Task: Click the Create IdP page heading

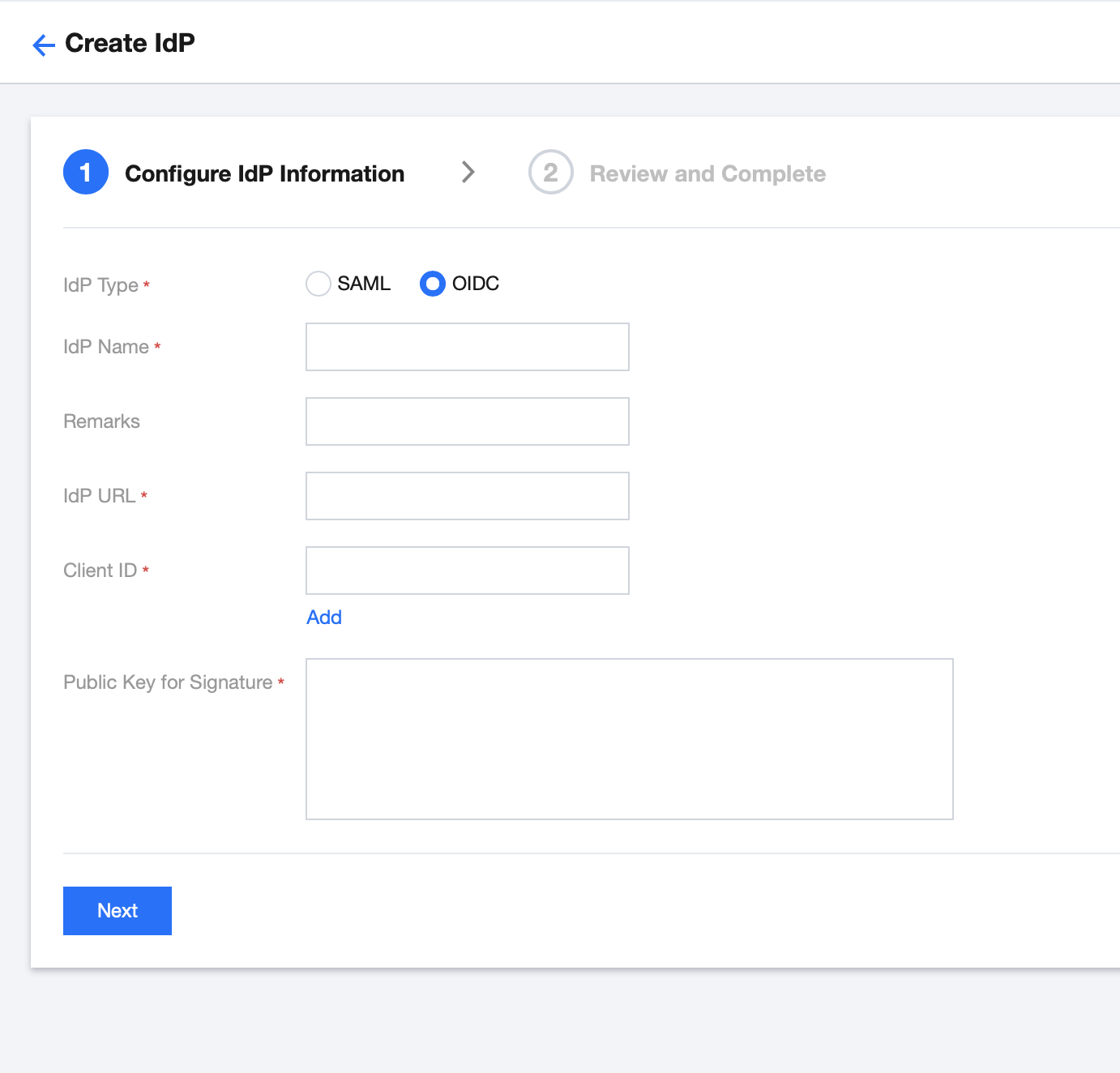Action: [x=130, y=43]
